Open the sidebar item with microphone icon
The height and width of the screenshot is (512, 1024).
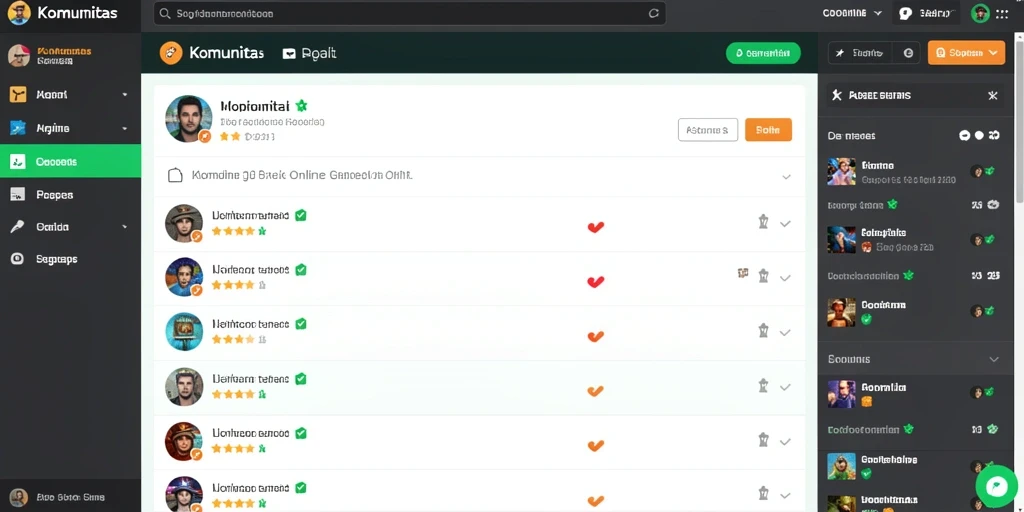pyautogui.click(x=70, y=227)
